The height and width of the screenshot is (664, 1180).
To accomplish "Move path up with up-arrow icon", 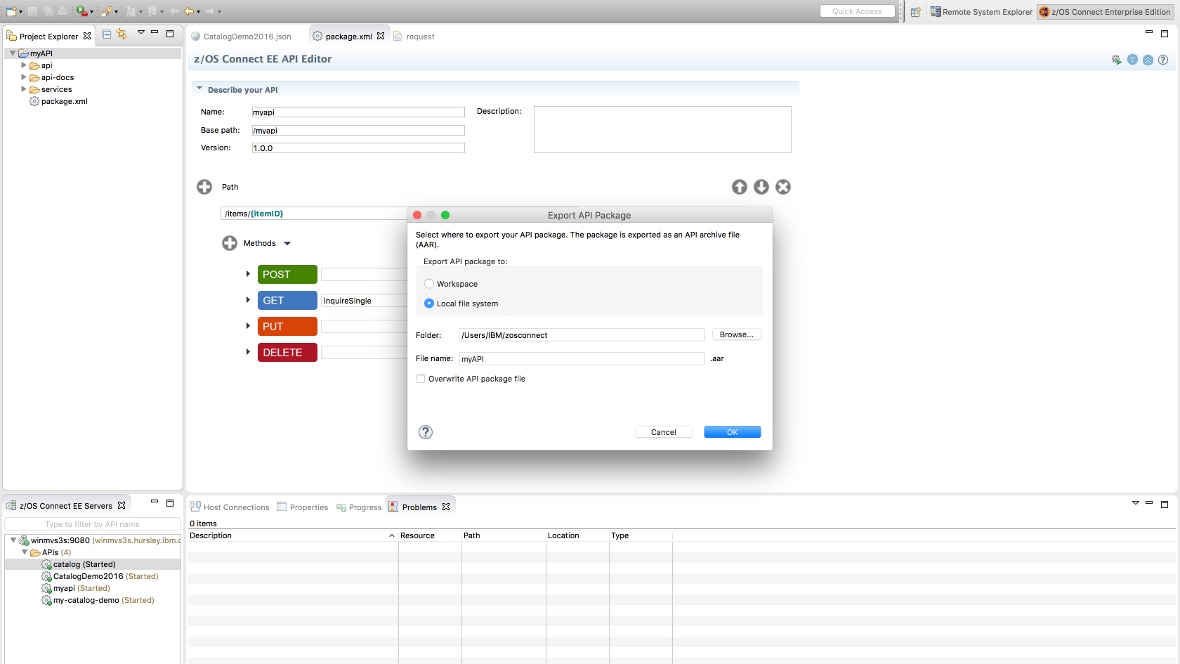I will tap(739, 187).
